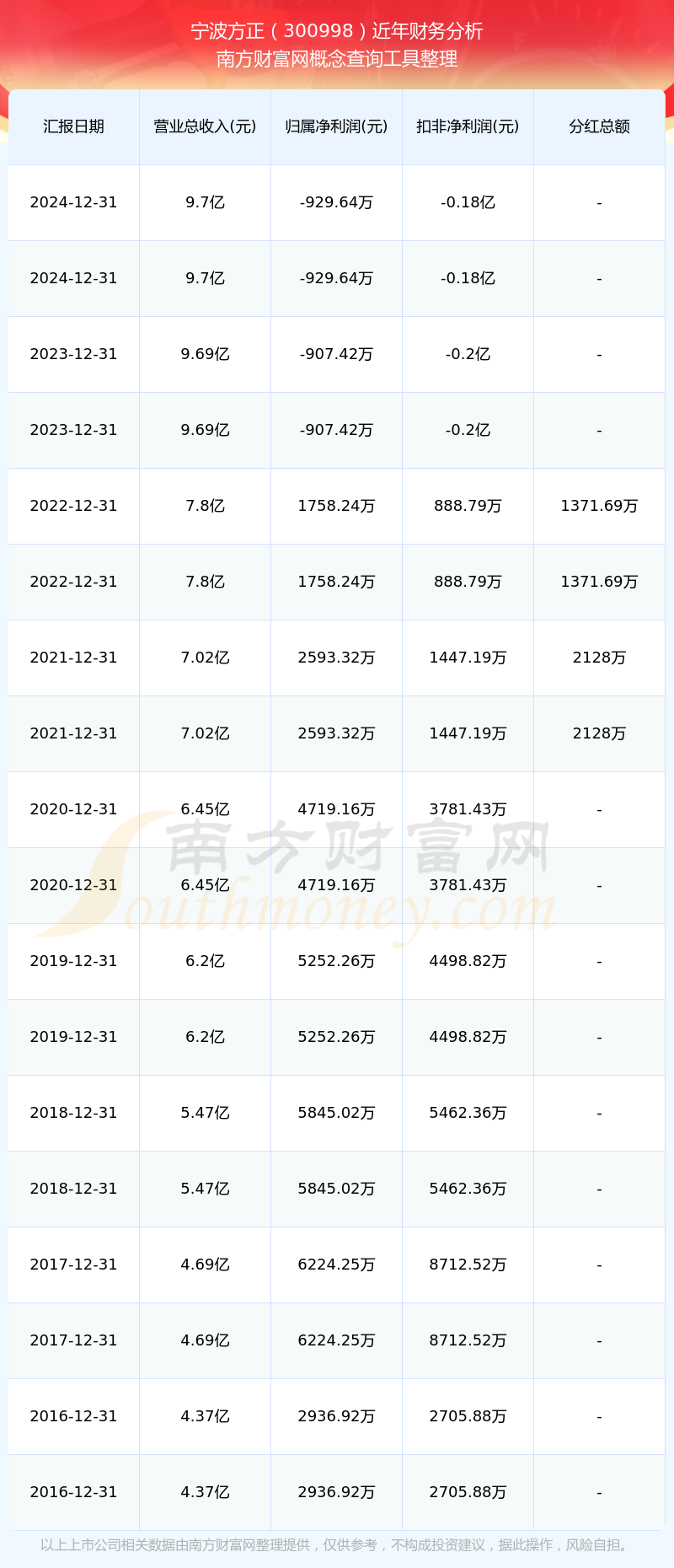Select the second 2016-12-31 date cell

[73, 1492]
